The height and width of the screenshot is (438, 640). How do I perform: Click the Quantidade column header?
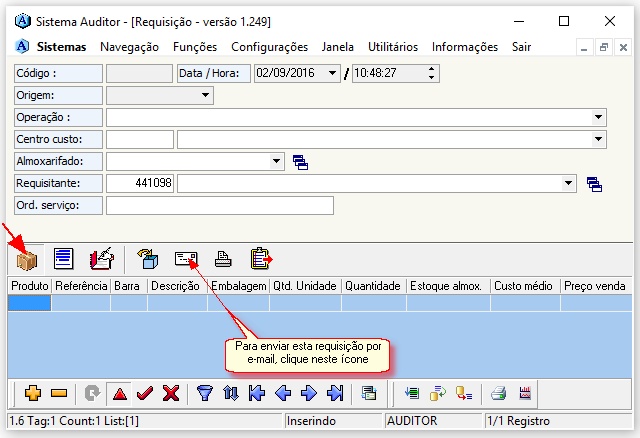tap(372, 286)
